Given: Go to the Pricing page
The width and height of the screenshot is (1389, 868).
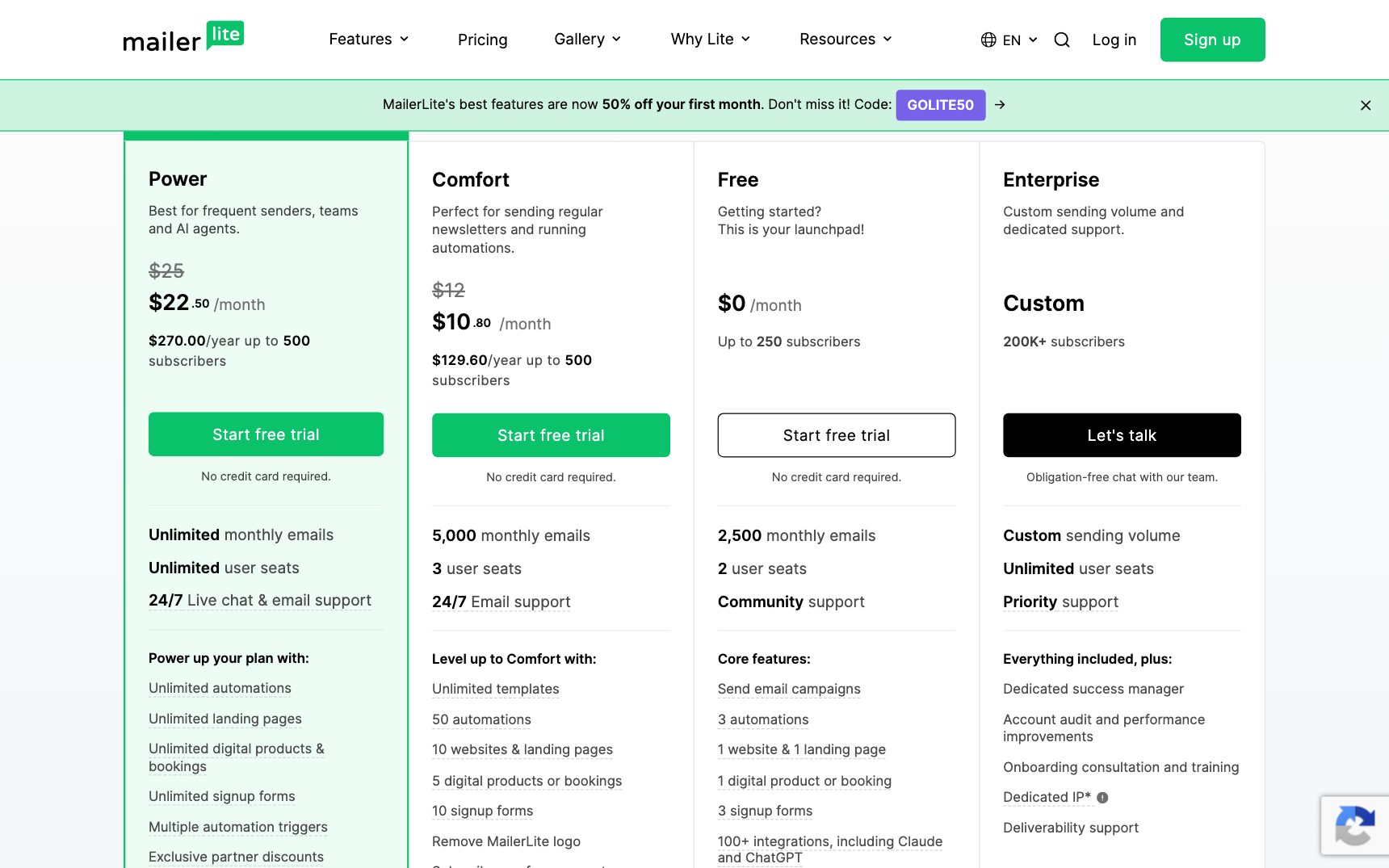Looking at the screenshot, I should coord(483,40).
